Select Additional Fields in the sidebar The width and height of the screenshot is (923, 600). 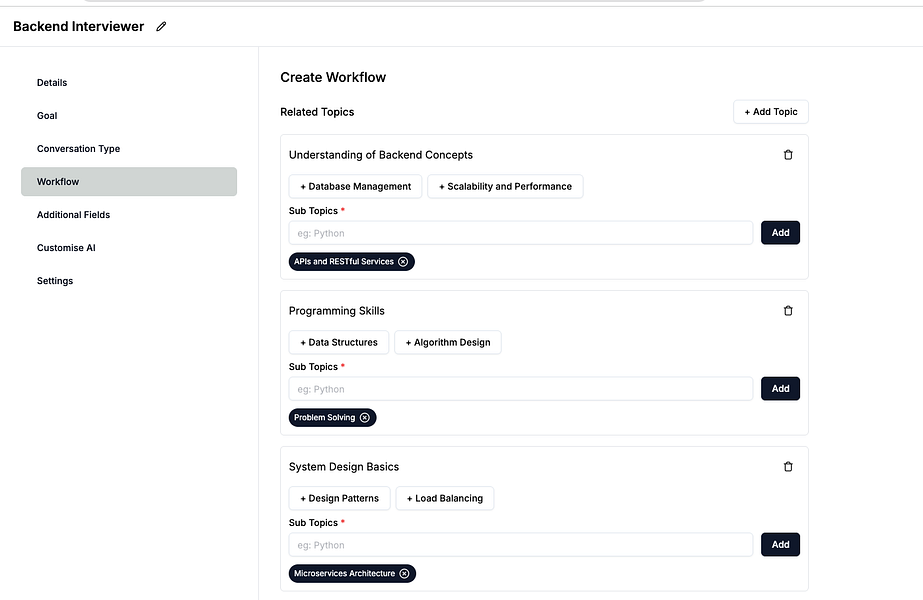73,215
